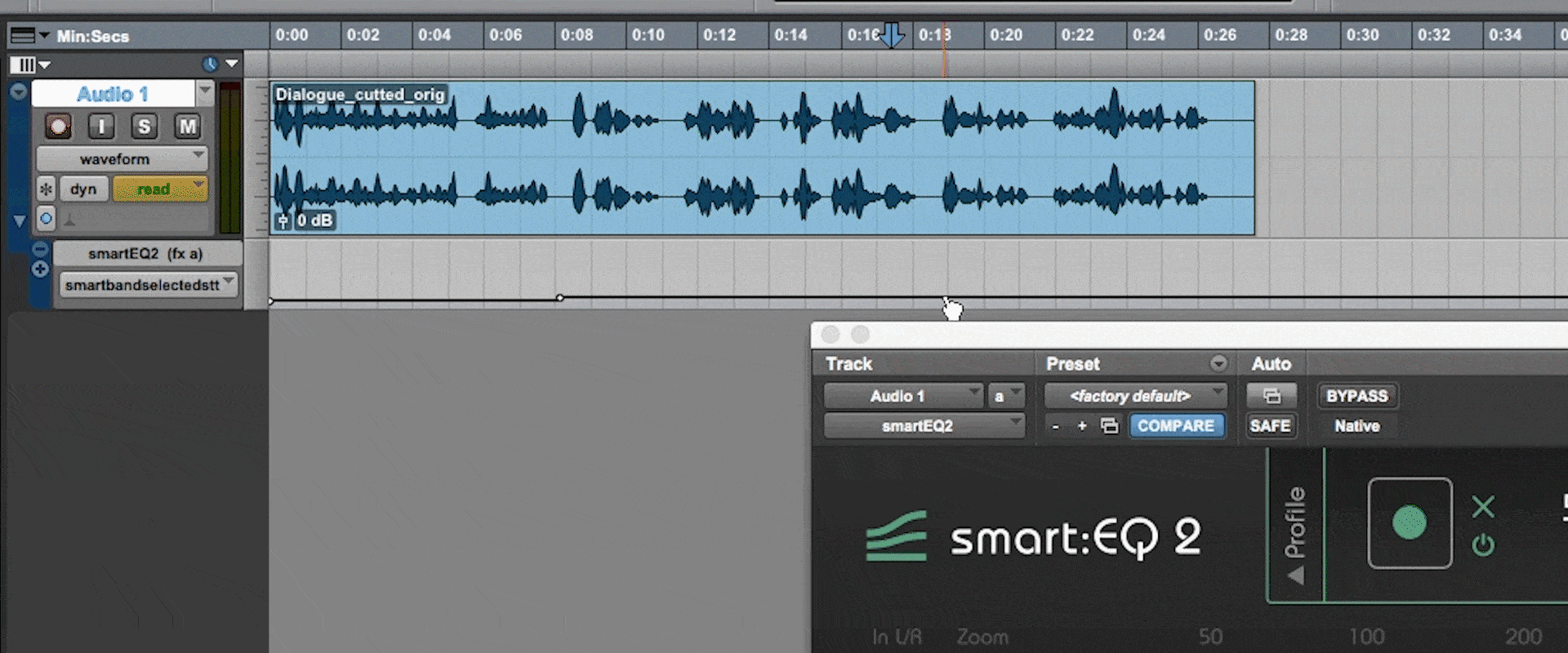This screenshot has height=653, width=1568.
Task: Mute the Audio 1 track
Action: tap(188, 127)
